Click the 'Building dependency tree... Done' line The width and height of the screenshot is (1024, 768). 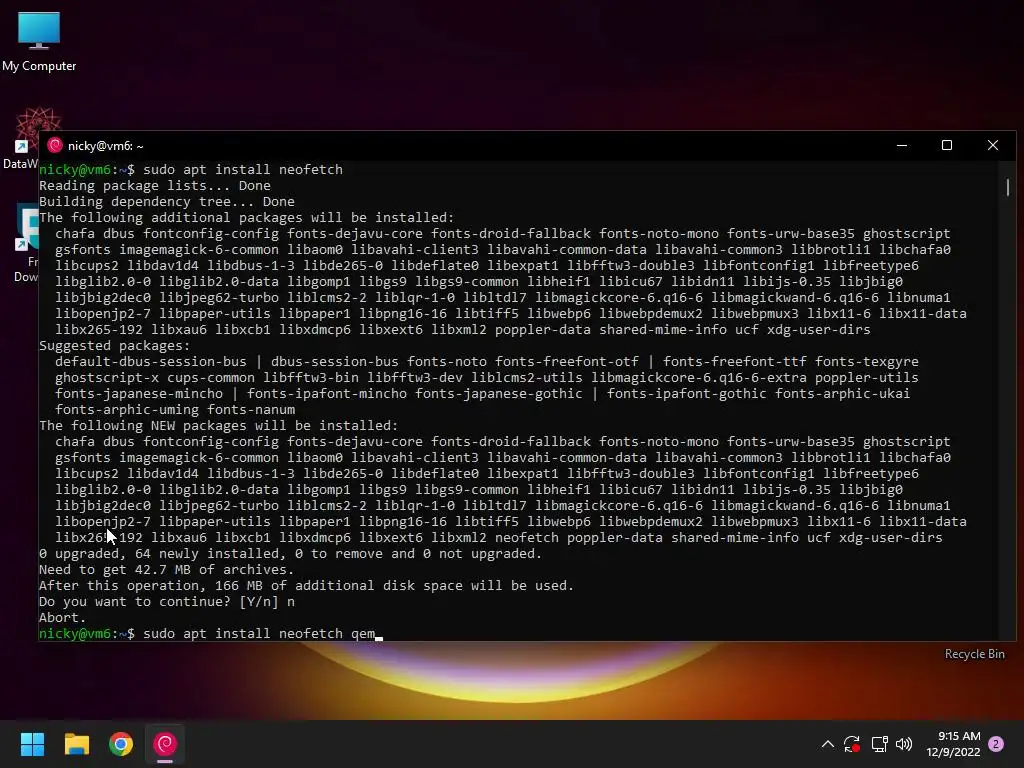coord(167,201)
